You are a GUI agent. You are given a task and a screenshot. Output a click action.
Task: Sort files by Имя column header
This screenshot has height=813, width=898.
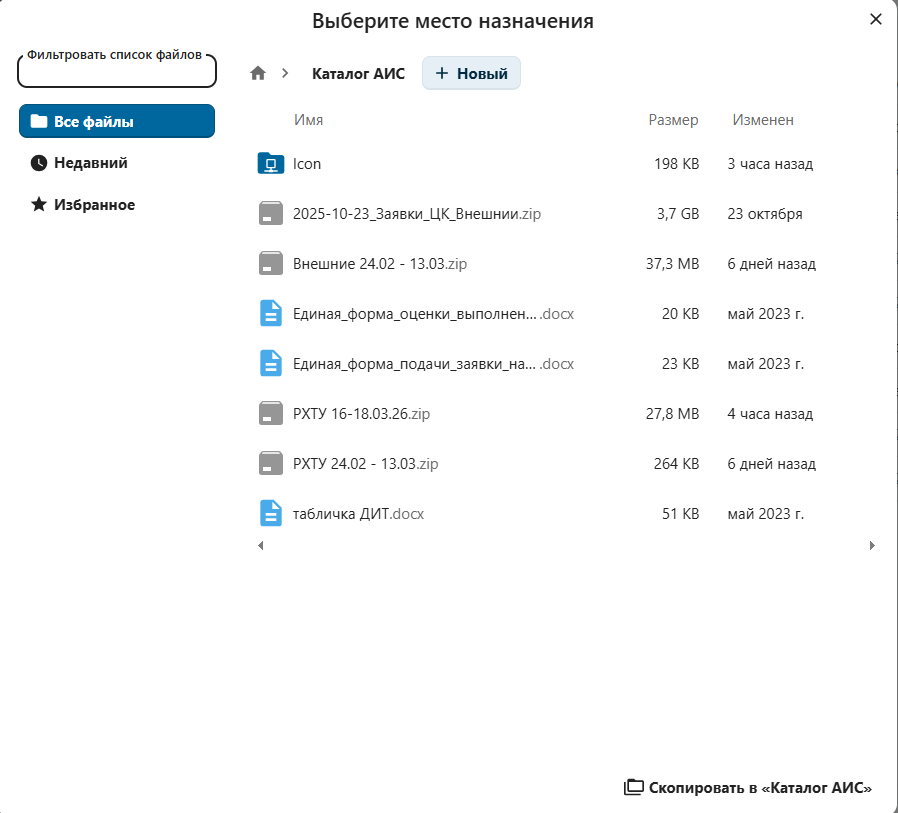click(308, 120)
